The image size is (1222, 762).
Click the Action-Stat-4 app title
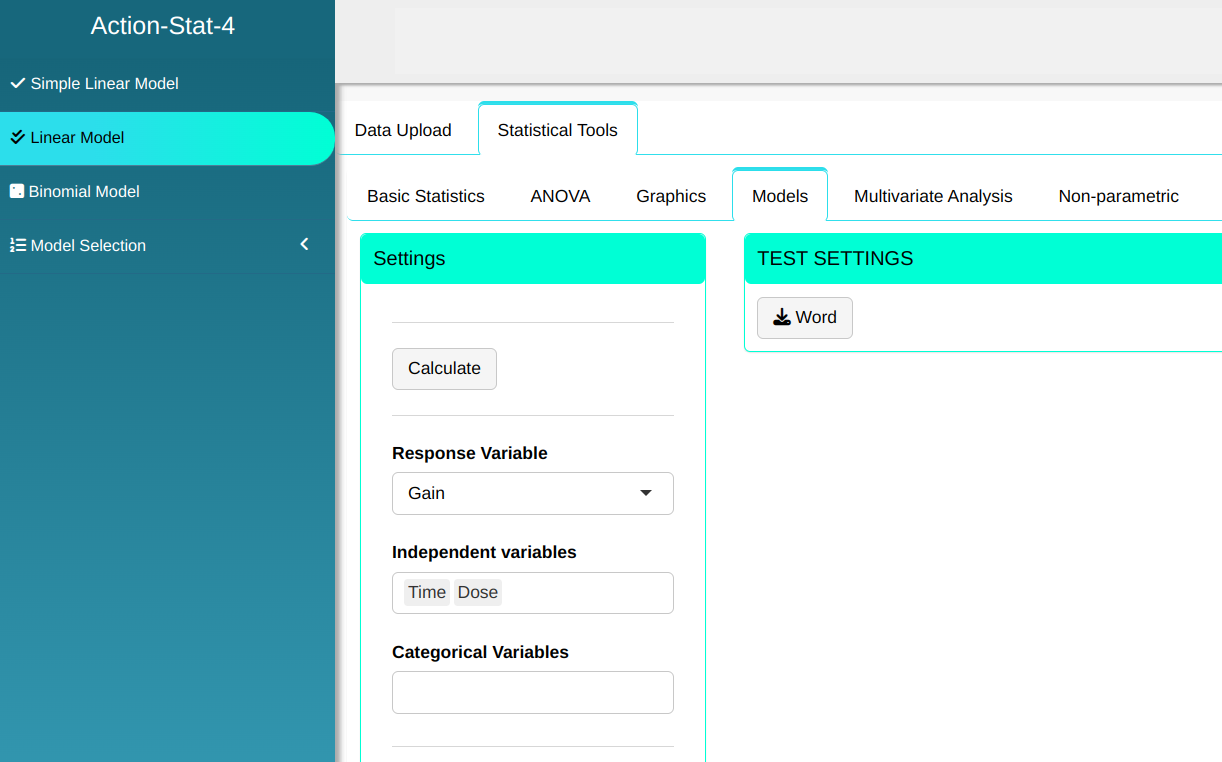(163, 26)
